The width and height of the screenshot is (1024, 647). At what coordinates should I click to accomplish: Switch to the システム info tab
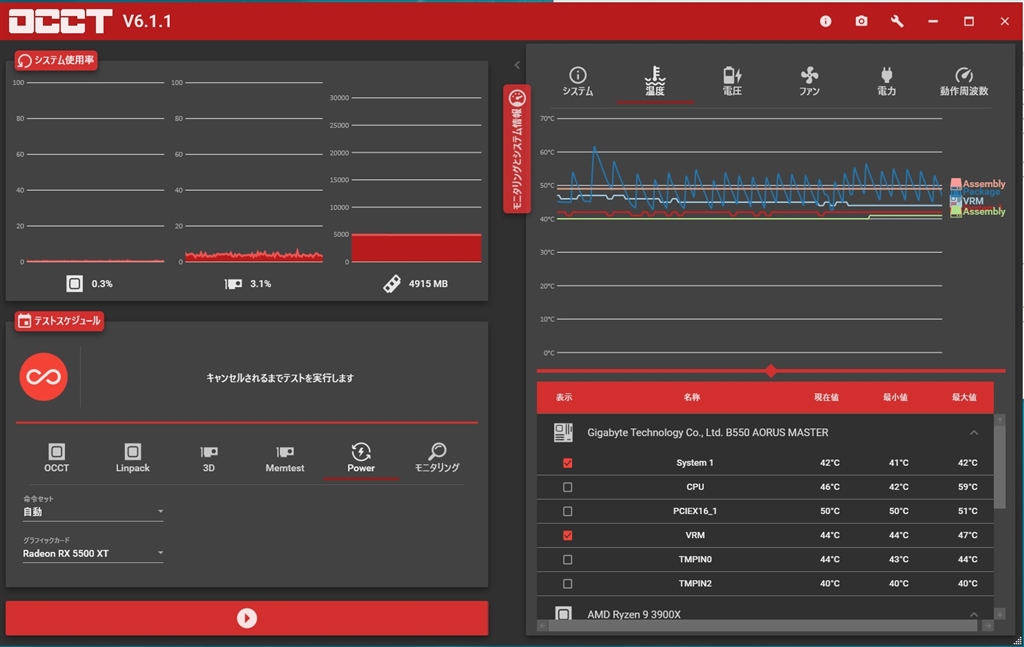point(577,82)
